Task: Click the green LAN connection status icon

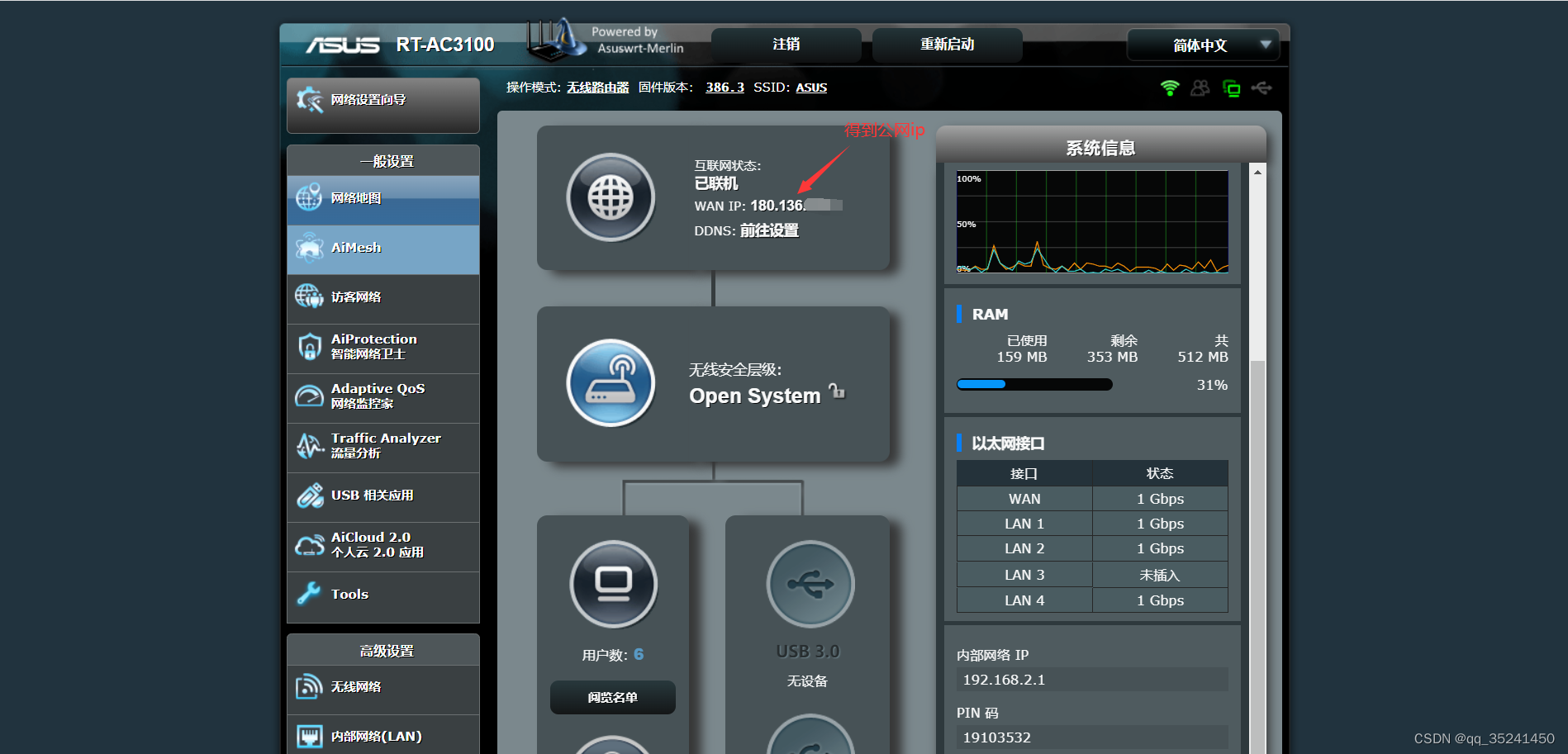Action: [1231, 88]
